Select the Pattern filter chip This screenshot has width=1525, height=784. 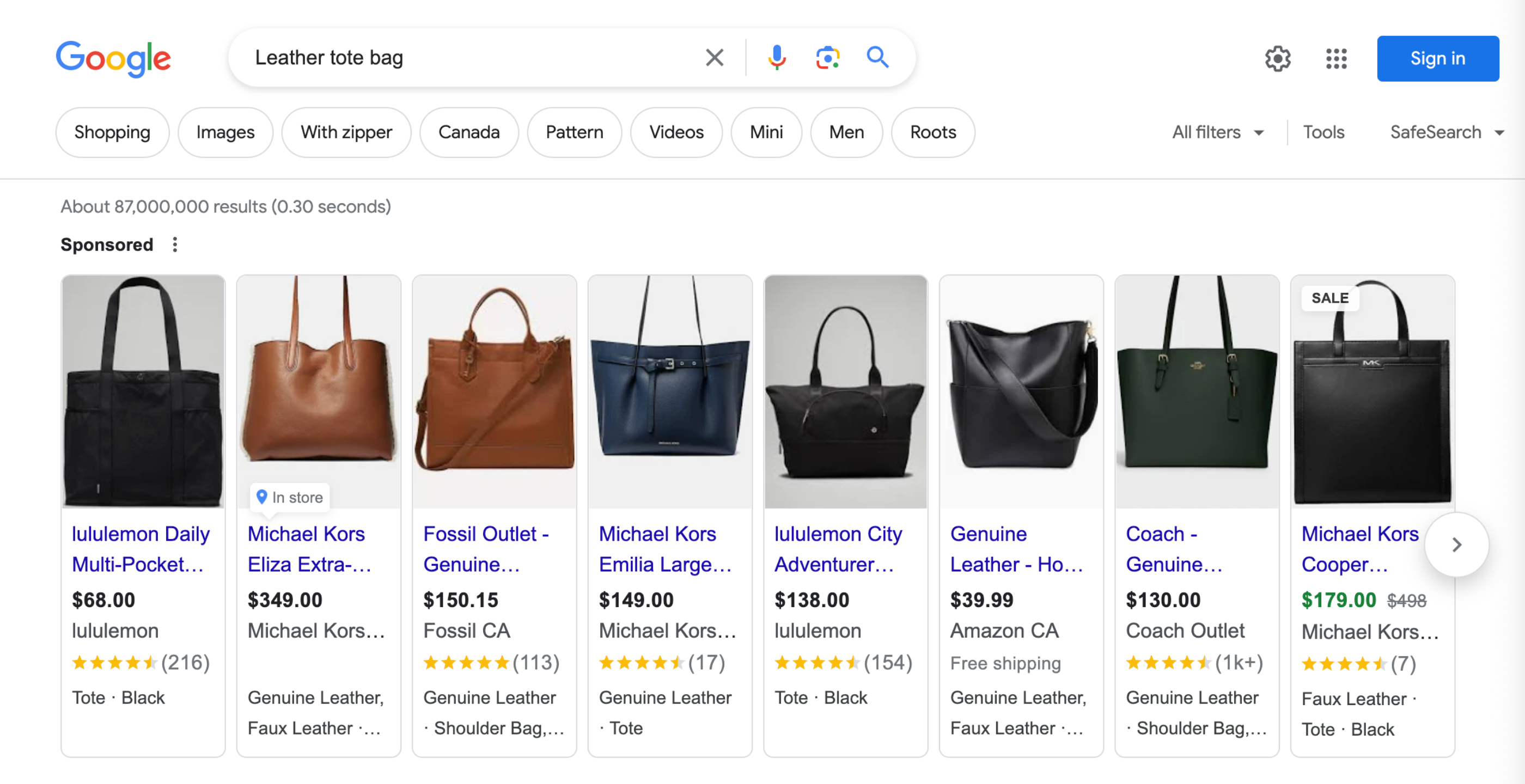pos(574,132)
